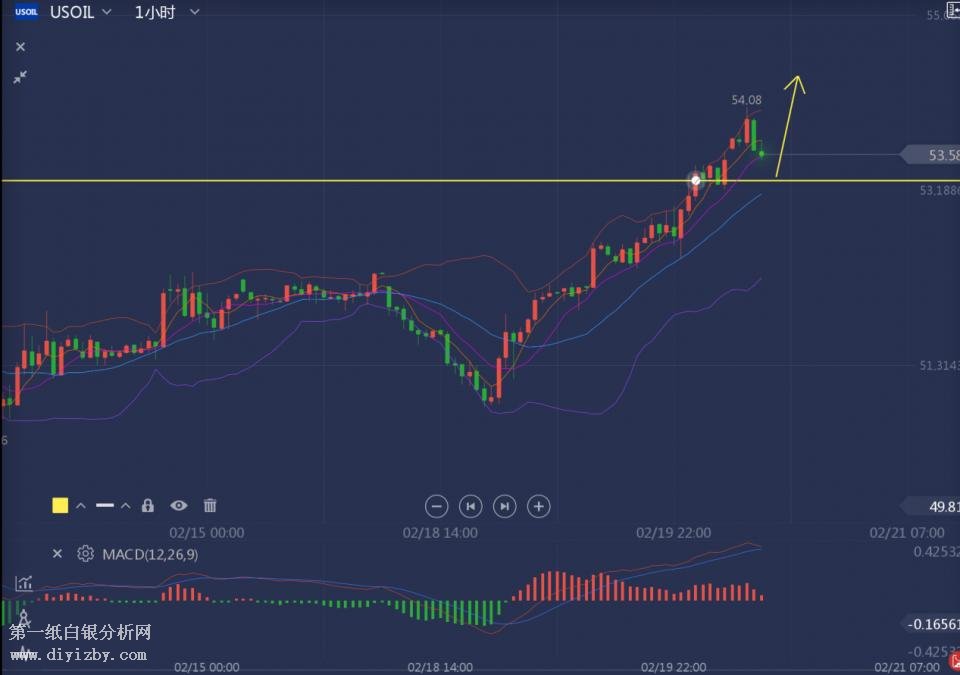Toggle drawing visibility with the eye icon
The image size is (960, 675).
179,506
